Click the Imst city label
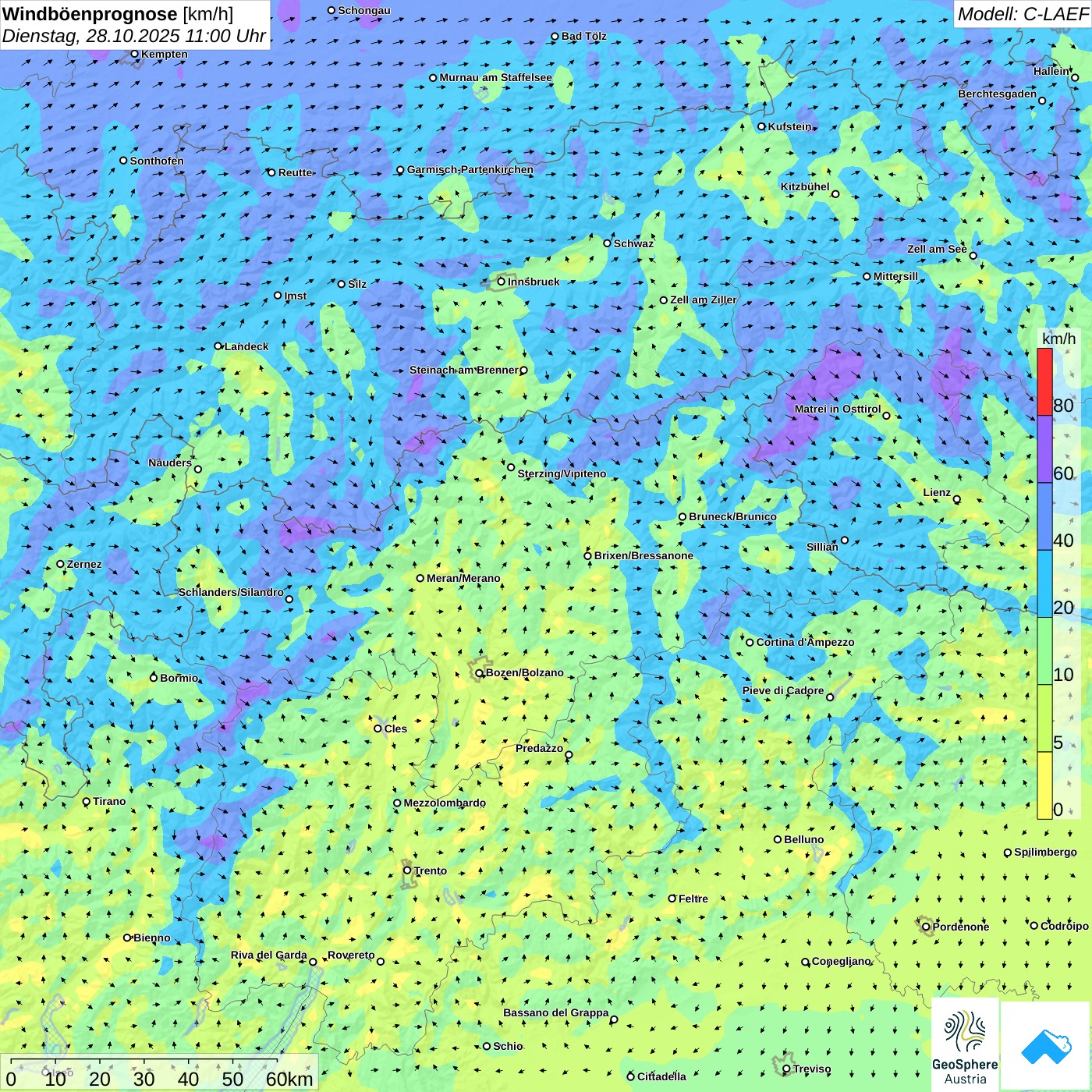This screenshot has height=1092, width=1092. click(x=295, y=296)
